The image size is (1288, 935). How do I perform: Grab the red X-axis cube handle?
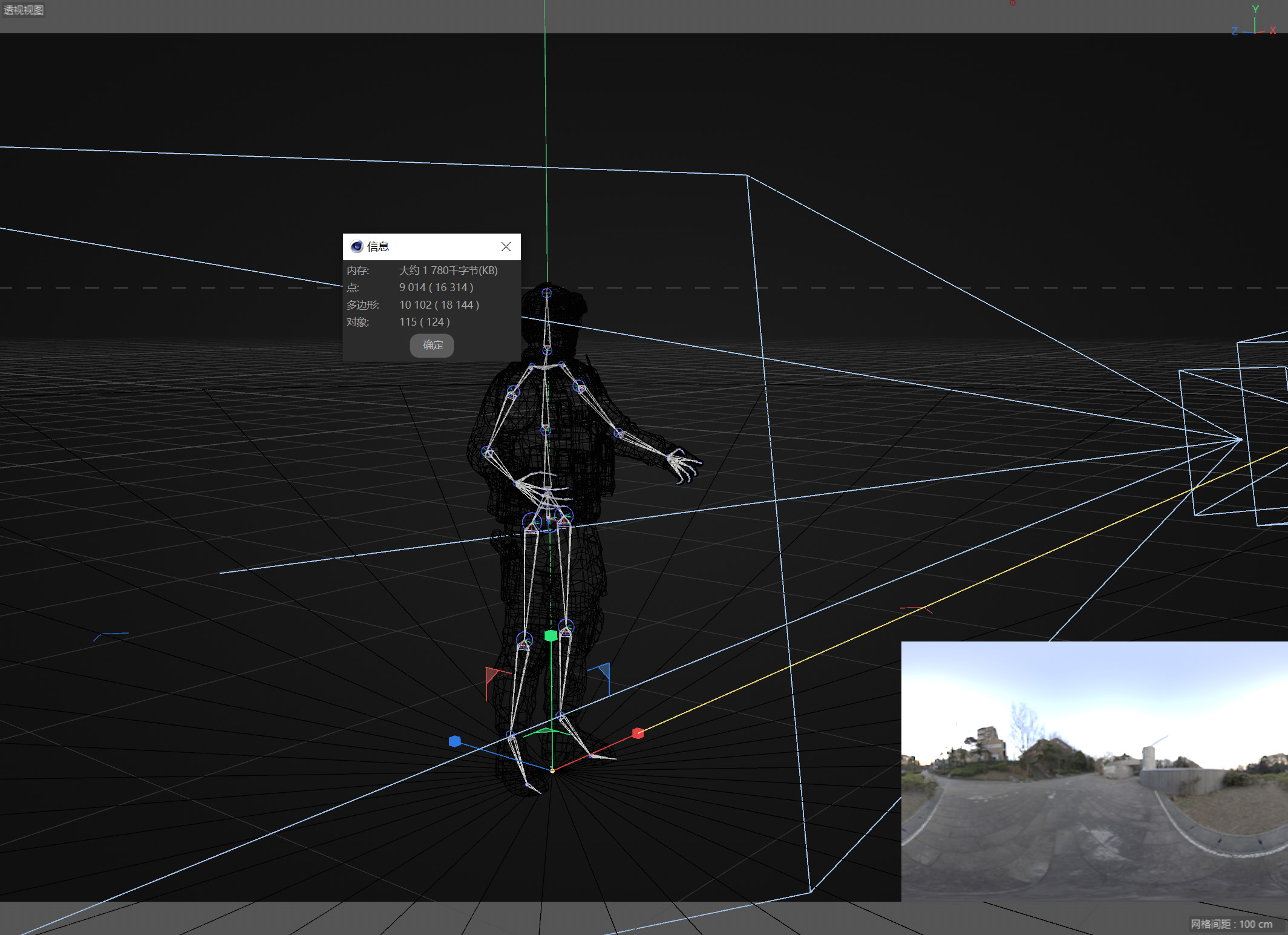638,733
